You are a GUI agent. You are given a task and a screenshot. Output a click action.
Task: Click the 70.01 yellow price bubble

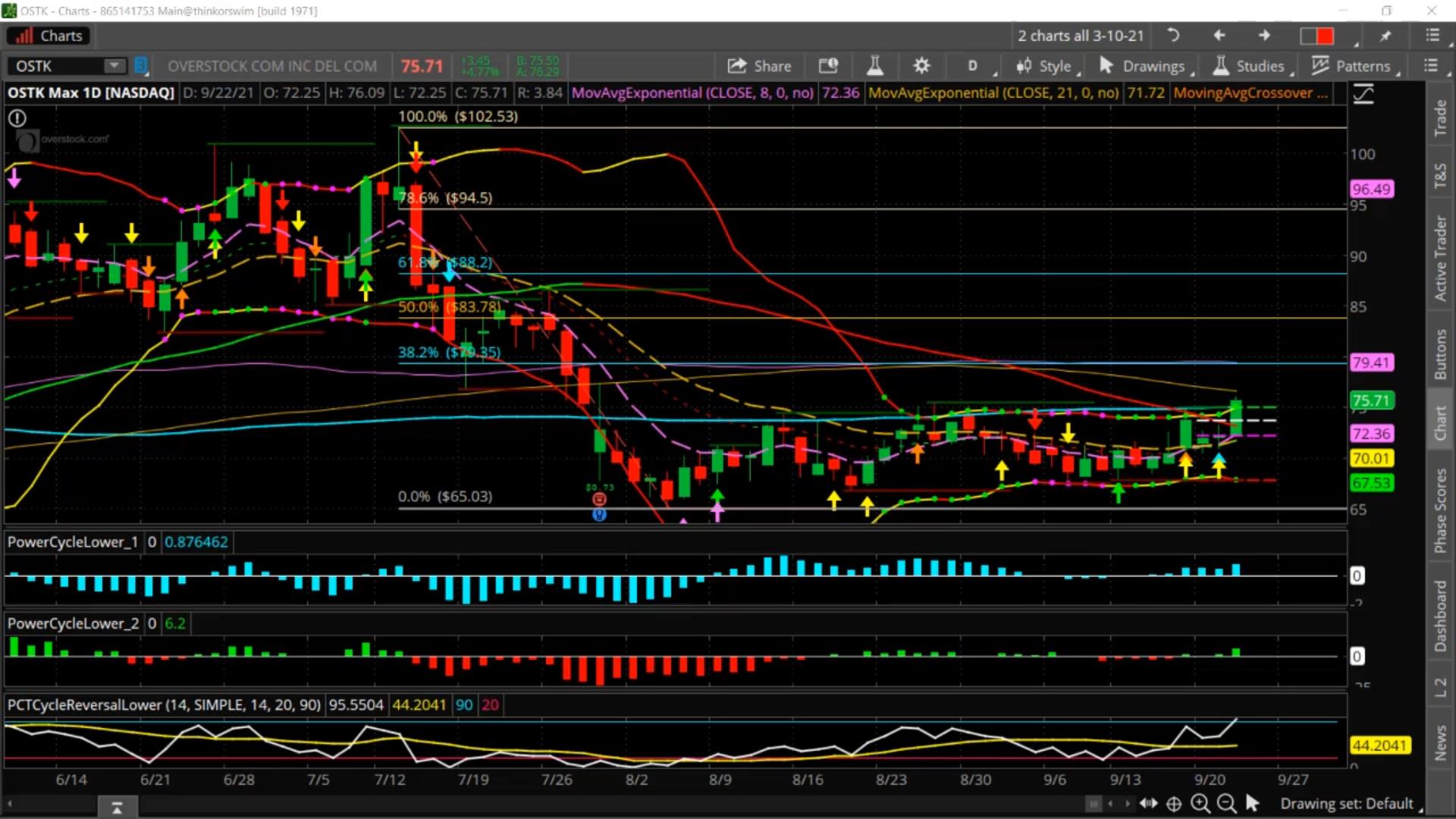pyautogui.click(x=1371, y=458)
